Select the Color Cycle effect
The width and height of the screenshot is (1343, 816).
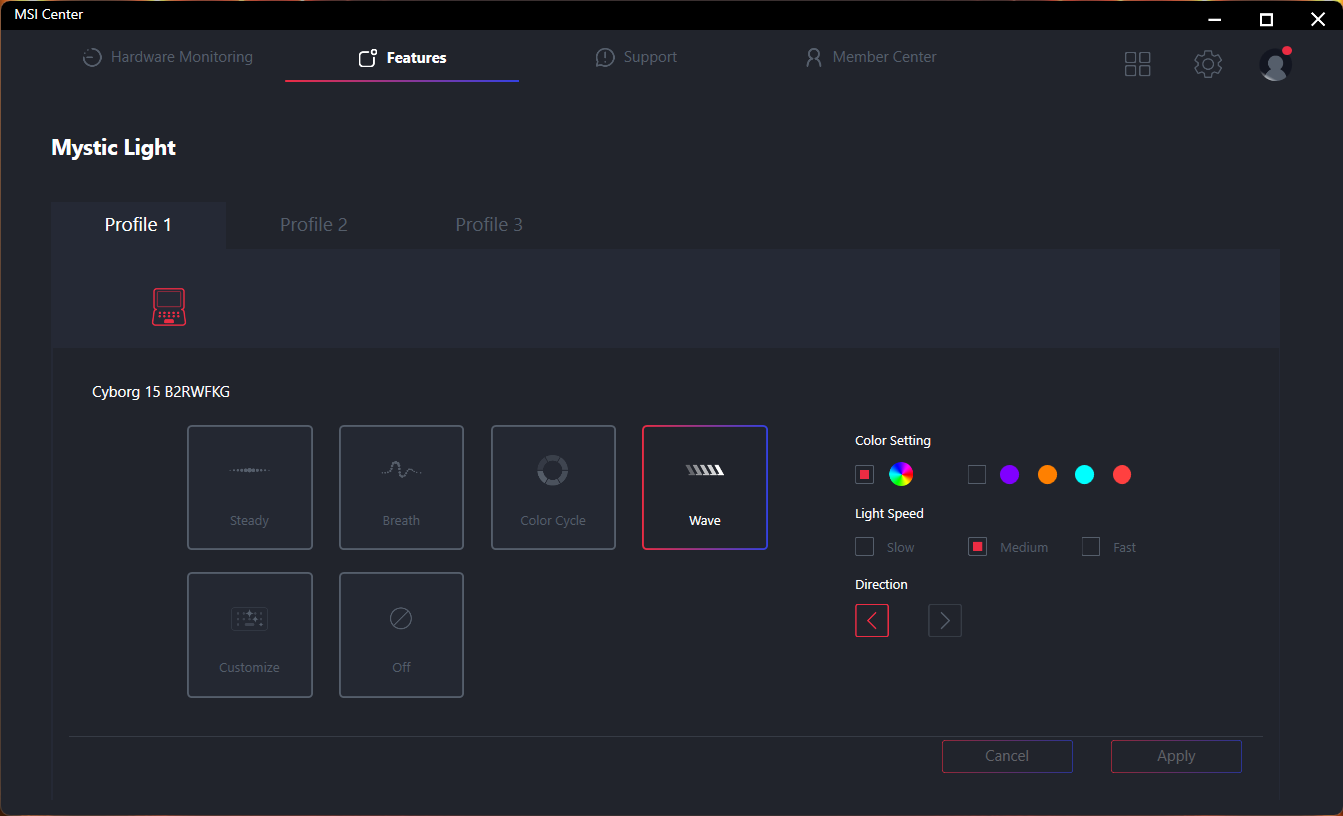coord(553,487)
